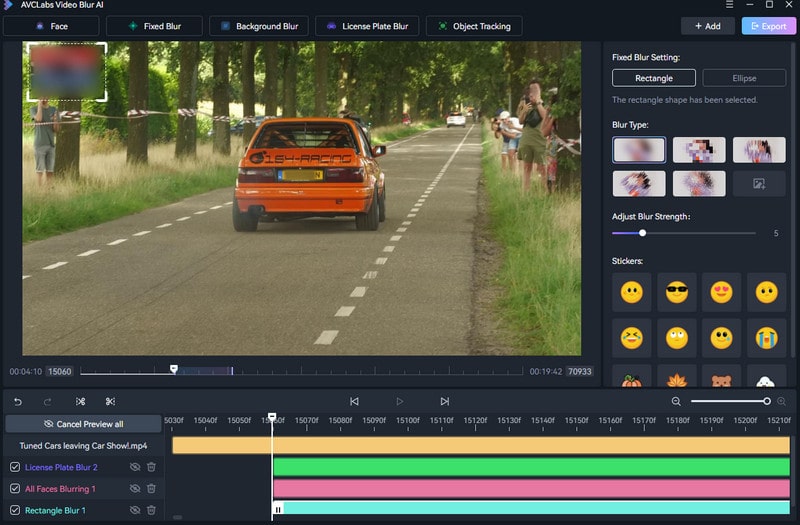The image size is (800, 525).
Task: Choose the first blur type in the second row
Action: (x=639, y=184)
